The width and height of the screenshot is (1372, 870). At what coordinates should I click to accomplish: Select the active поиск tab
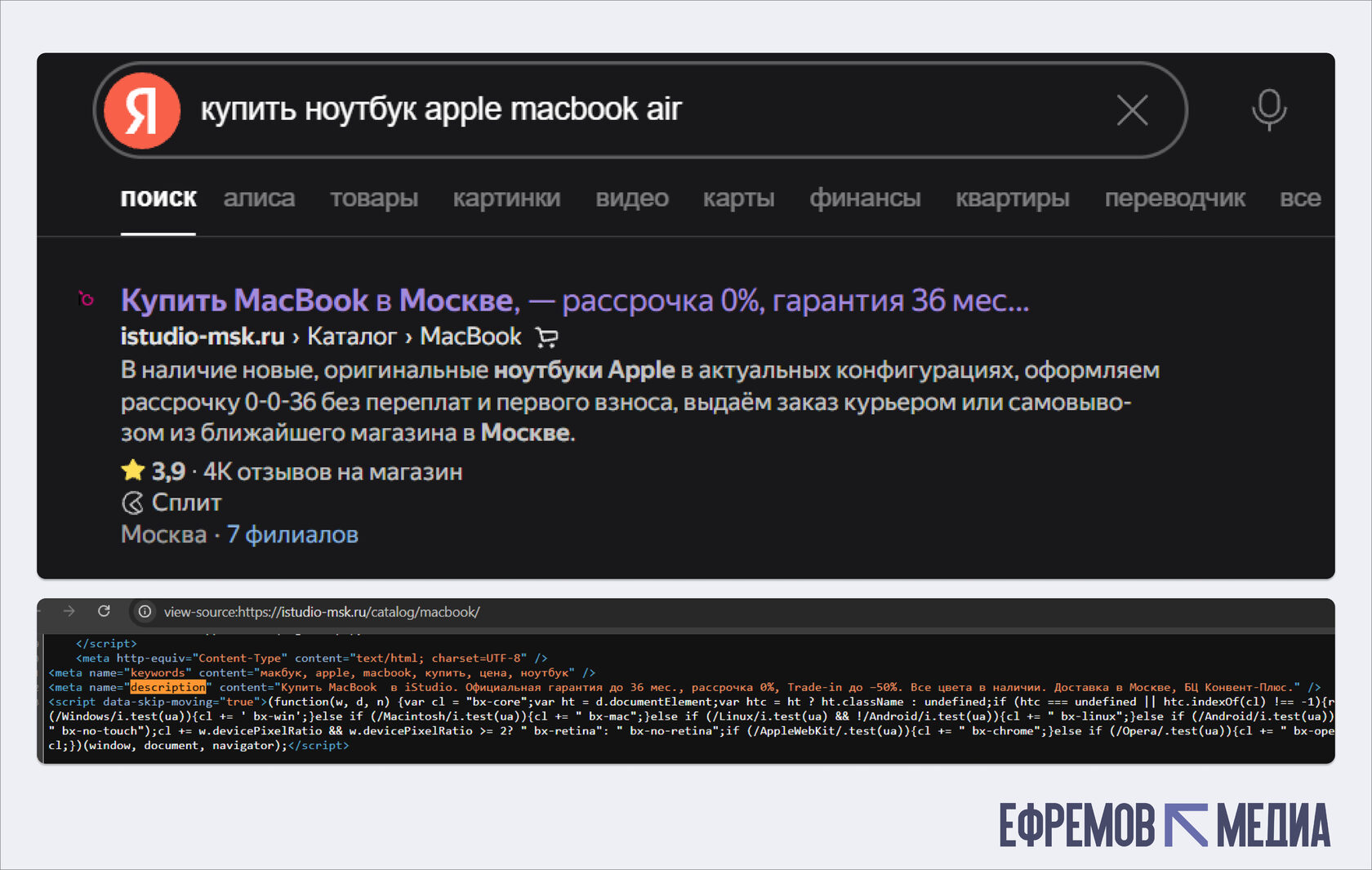pyautogui.click(x=158, y=198)
